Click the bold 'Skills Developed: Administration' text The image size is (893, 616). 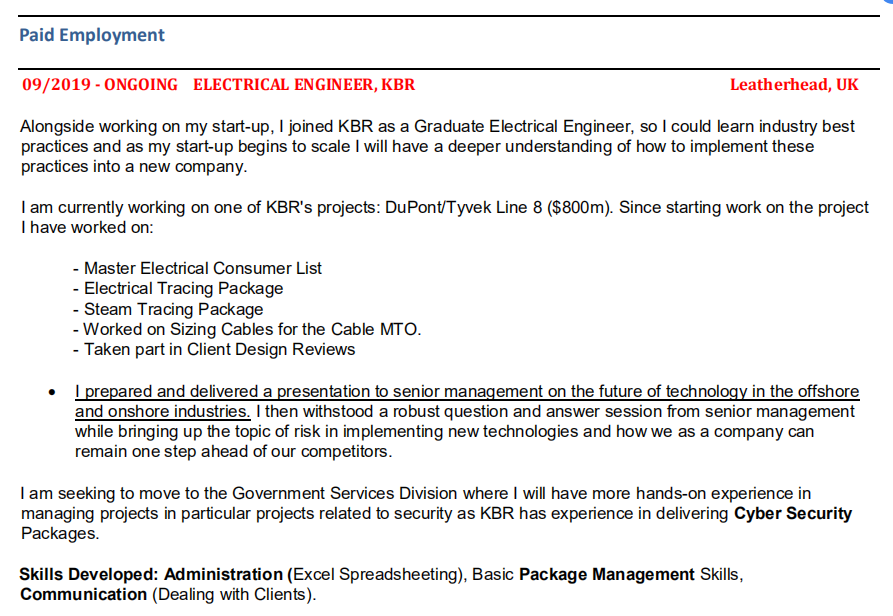(151, 575)
